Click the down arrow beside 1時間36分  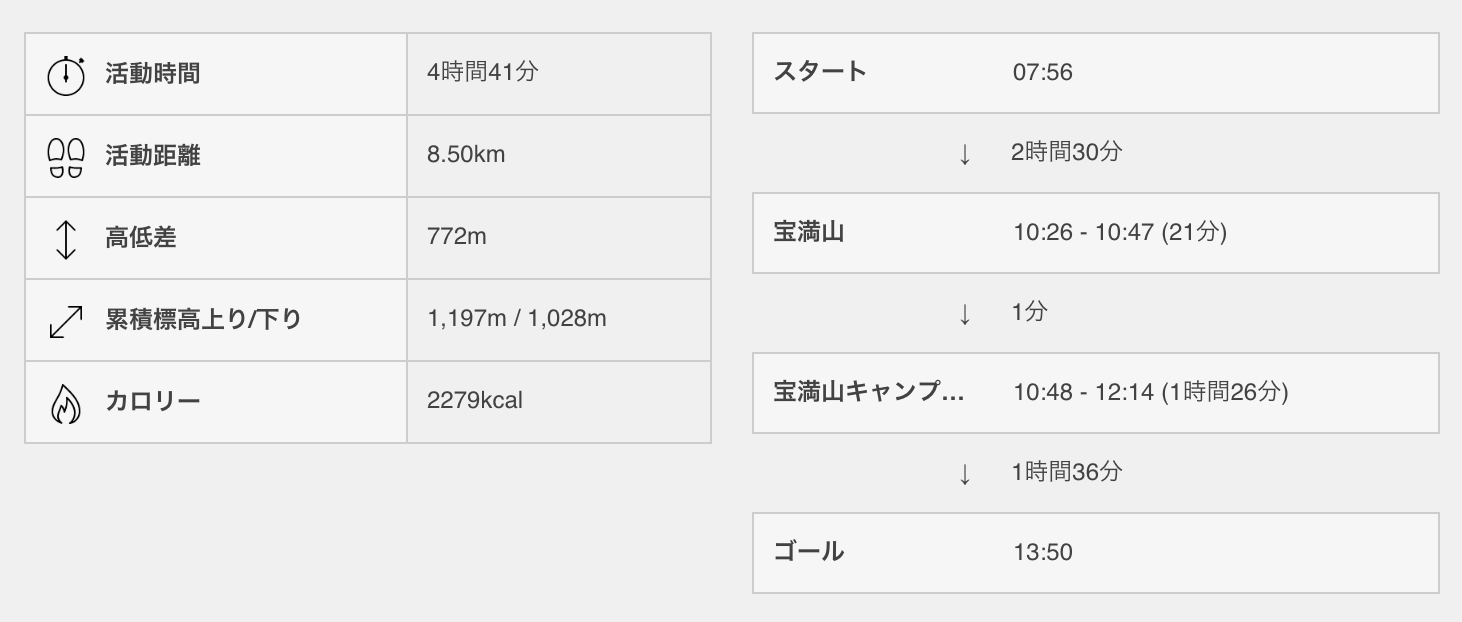click(x=965, y=474)
